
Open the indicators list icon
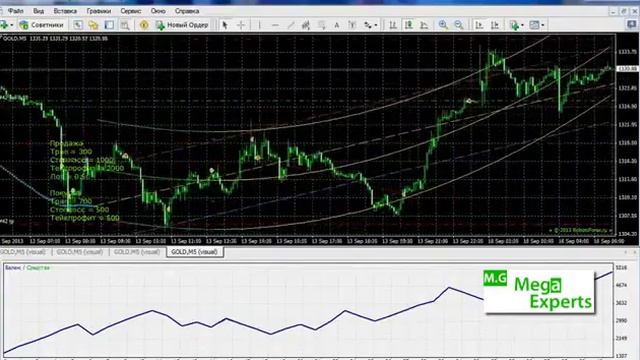(x=514, y=25)
